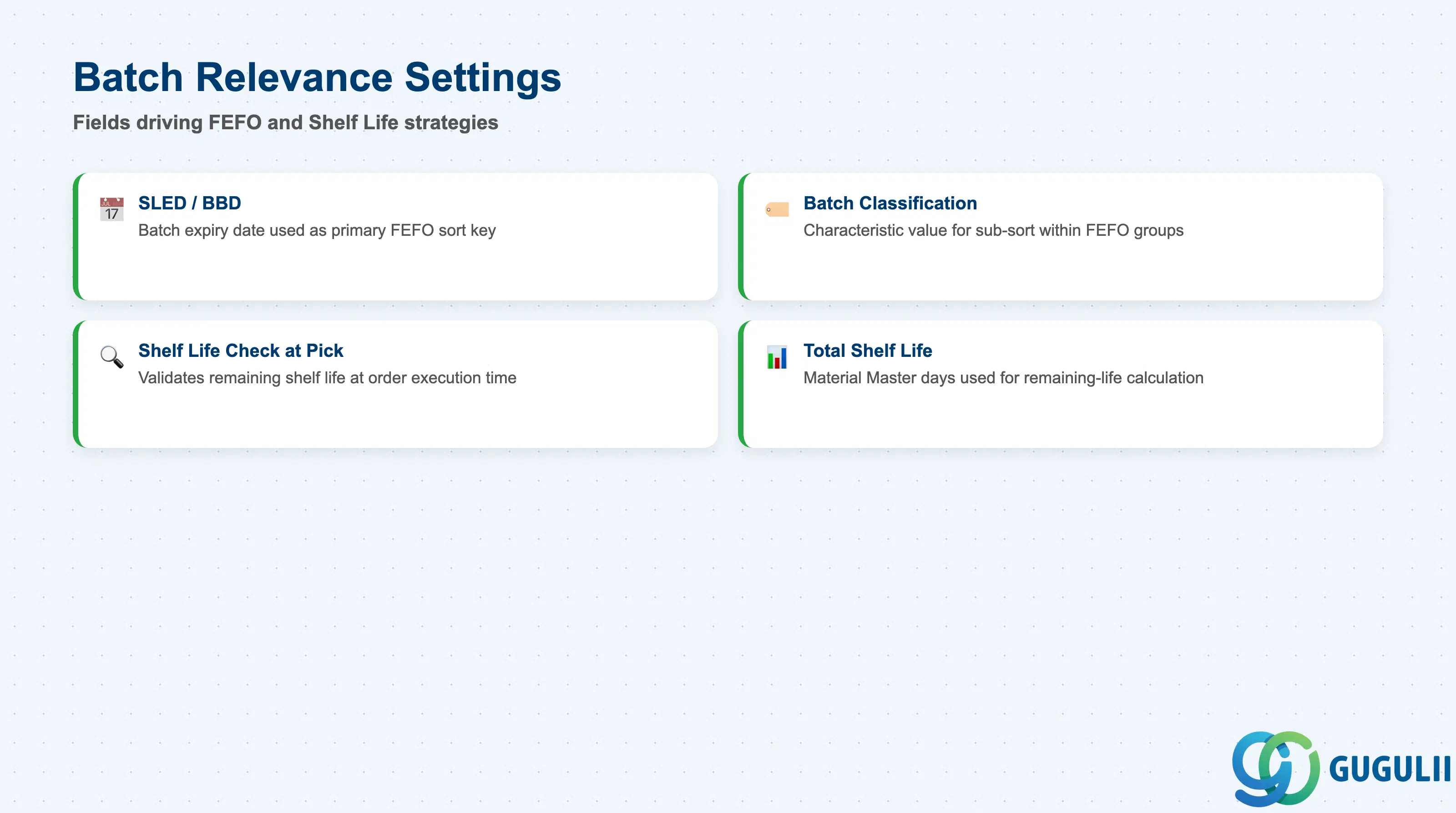Click the bar chart icon
The width and height of the screenshot is (1456, 813).
pos(777,357)
